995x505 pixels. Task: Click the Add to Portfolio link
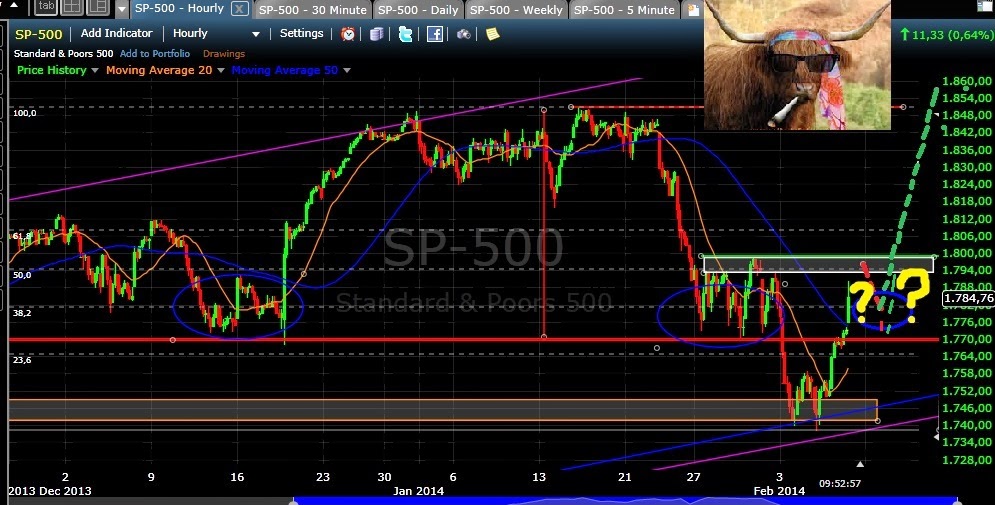(155, 54)
